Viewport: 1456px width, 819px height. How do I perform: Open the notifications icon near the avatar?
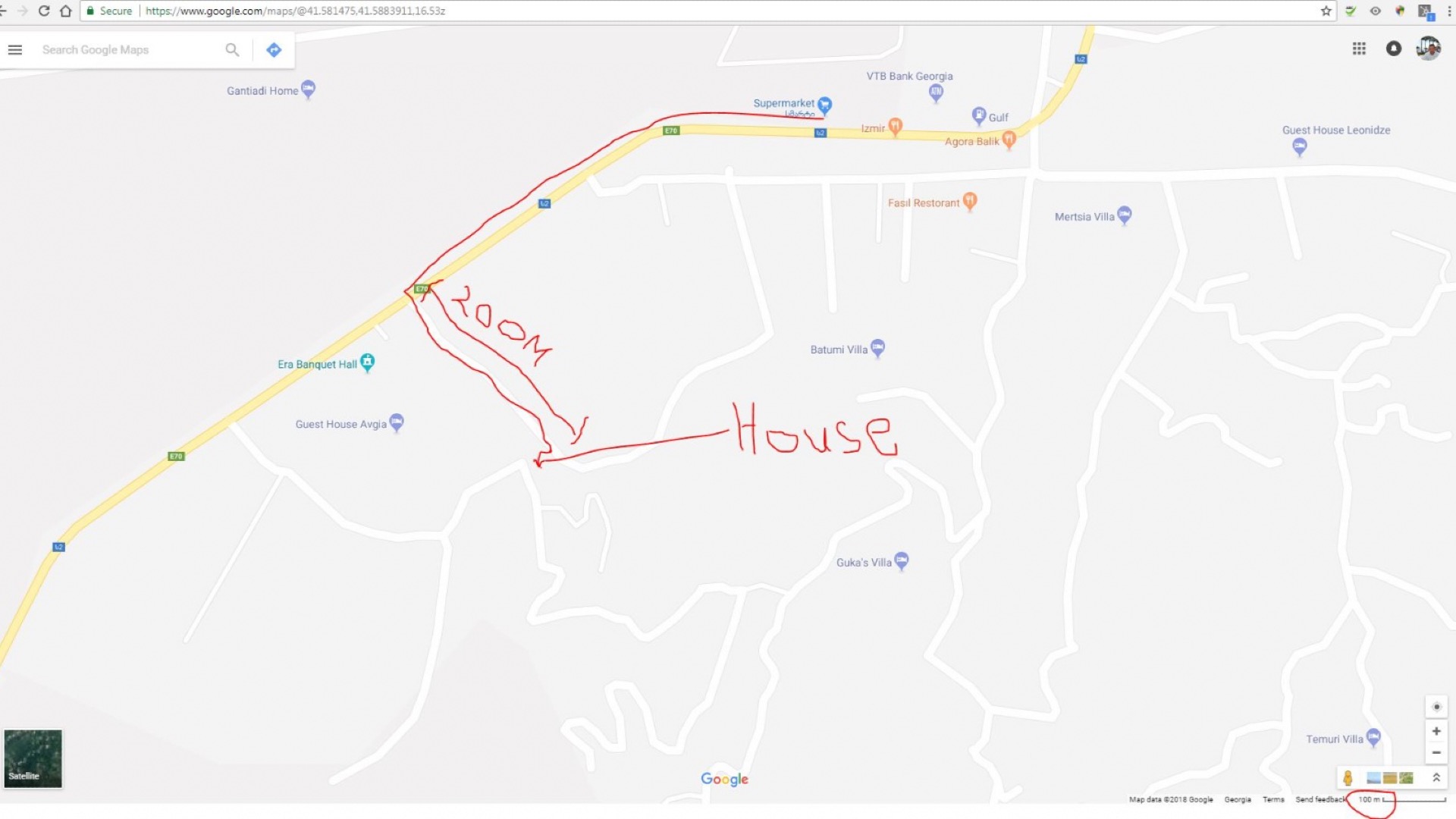click(1394, 49)
